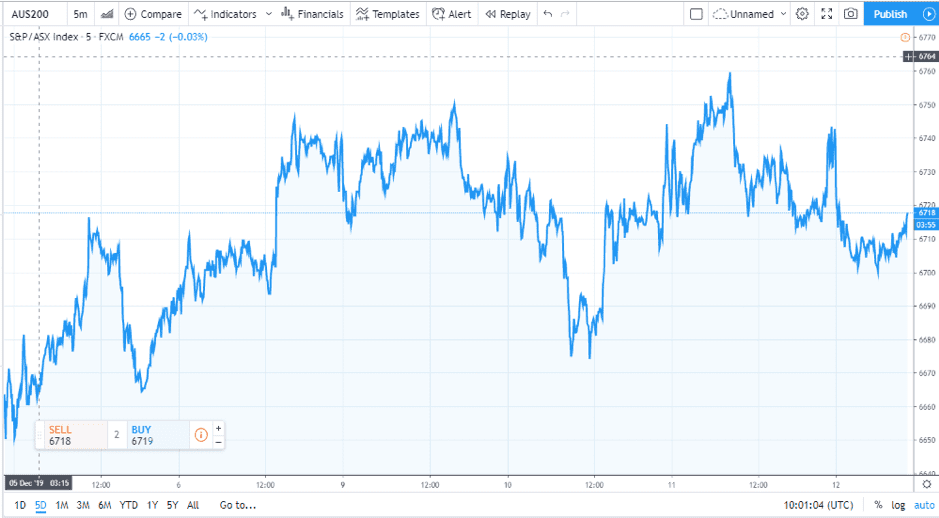
Task: Open the 5m timeframe dropdown
Action: click(80, 14)
